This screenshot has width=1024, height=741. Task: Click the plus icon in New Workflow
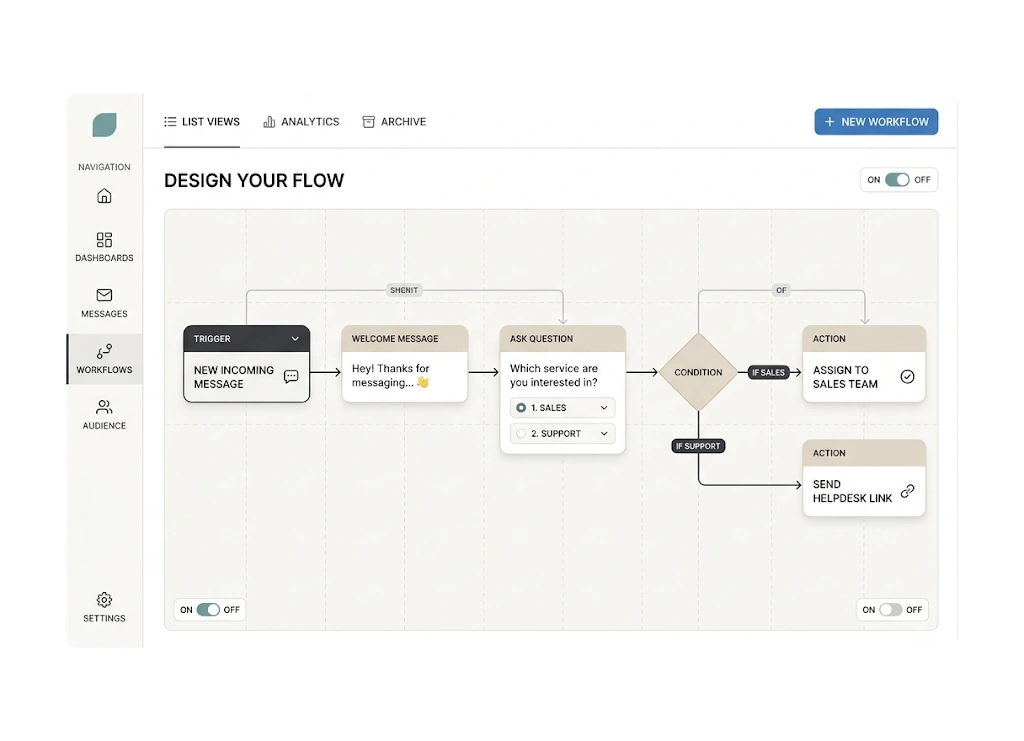(x=829, y=121)
